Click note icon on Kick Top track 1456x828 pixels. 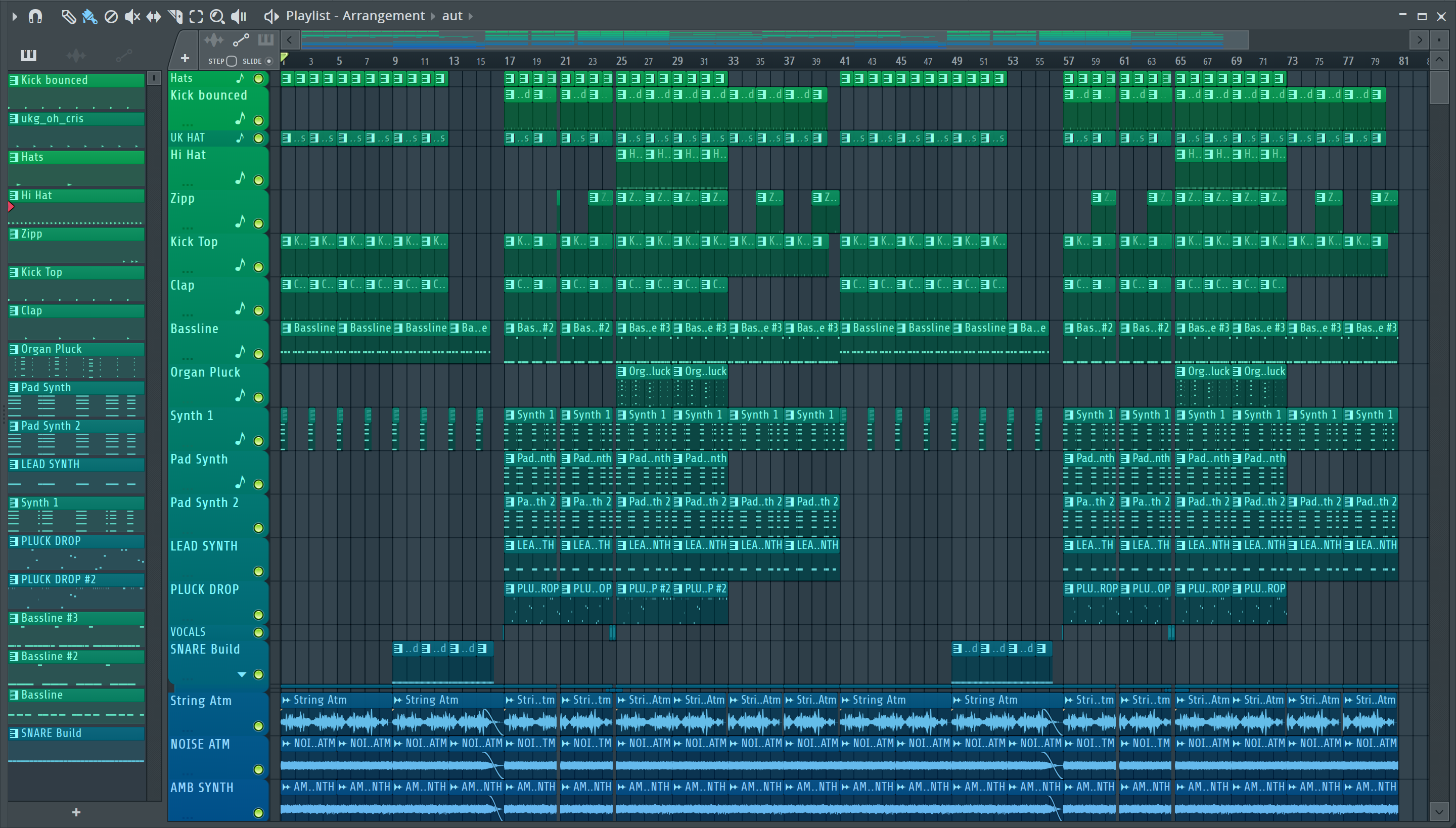pos(240,265)
